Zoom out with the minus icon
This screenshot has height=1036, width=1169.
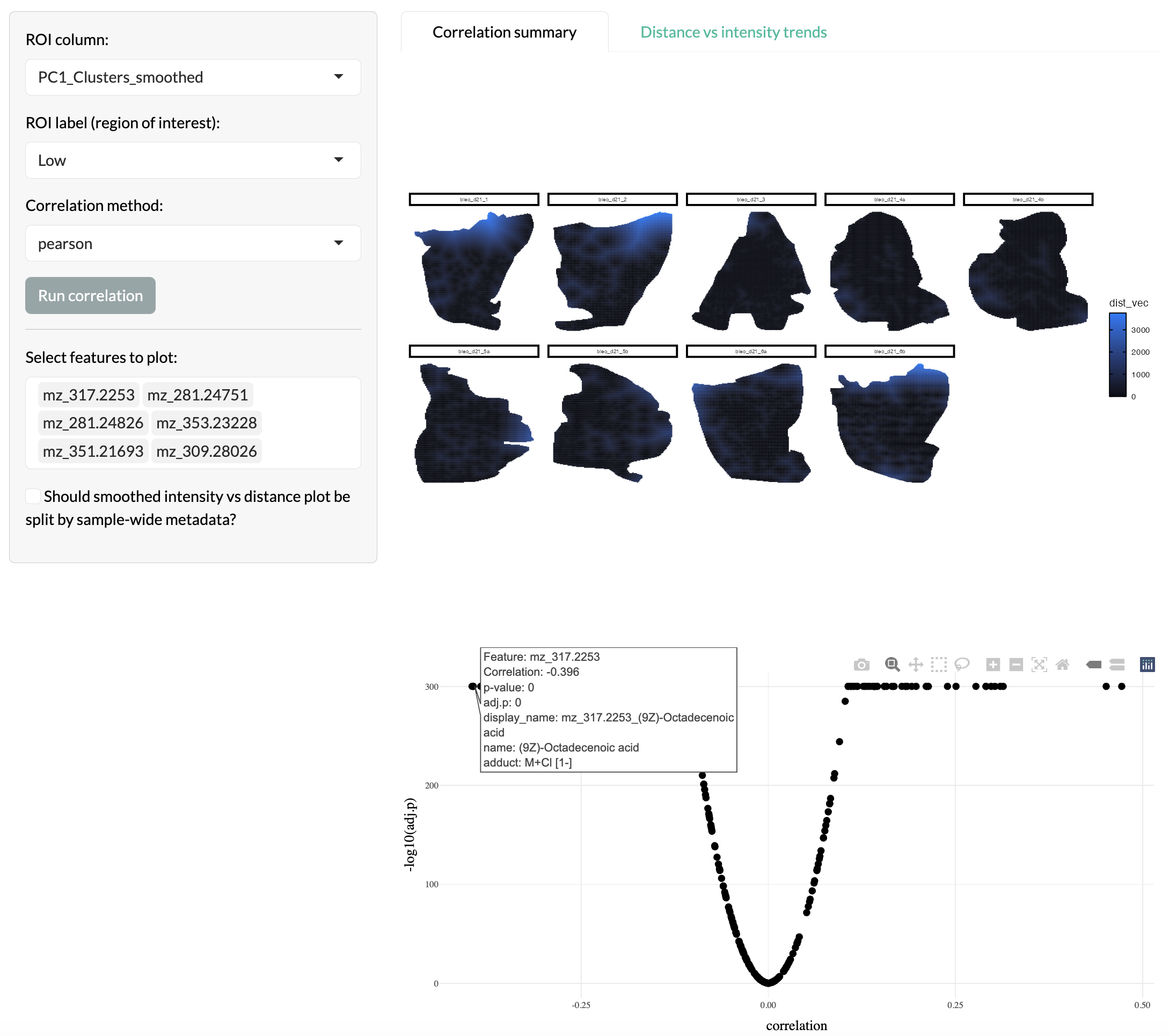point(1016,664)
